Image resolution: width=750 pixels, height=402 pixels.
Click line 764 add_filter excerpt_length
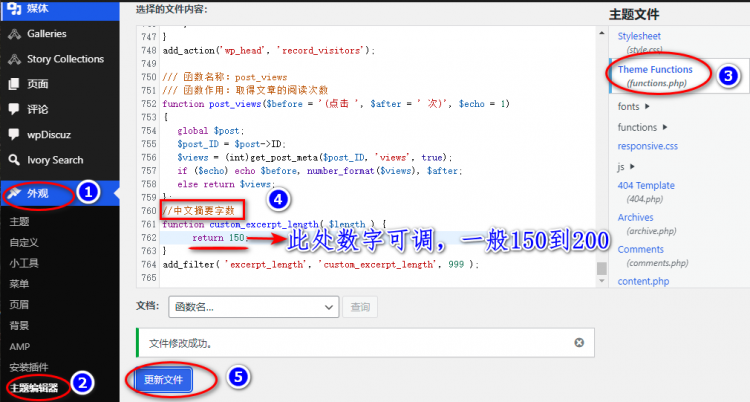[x=320, y=264]
